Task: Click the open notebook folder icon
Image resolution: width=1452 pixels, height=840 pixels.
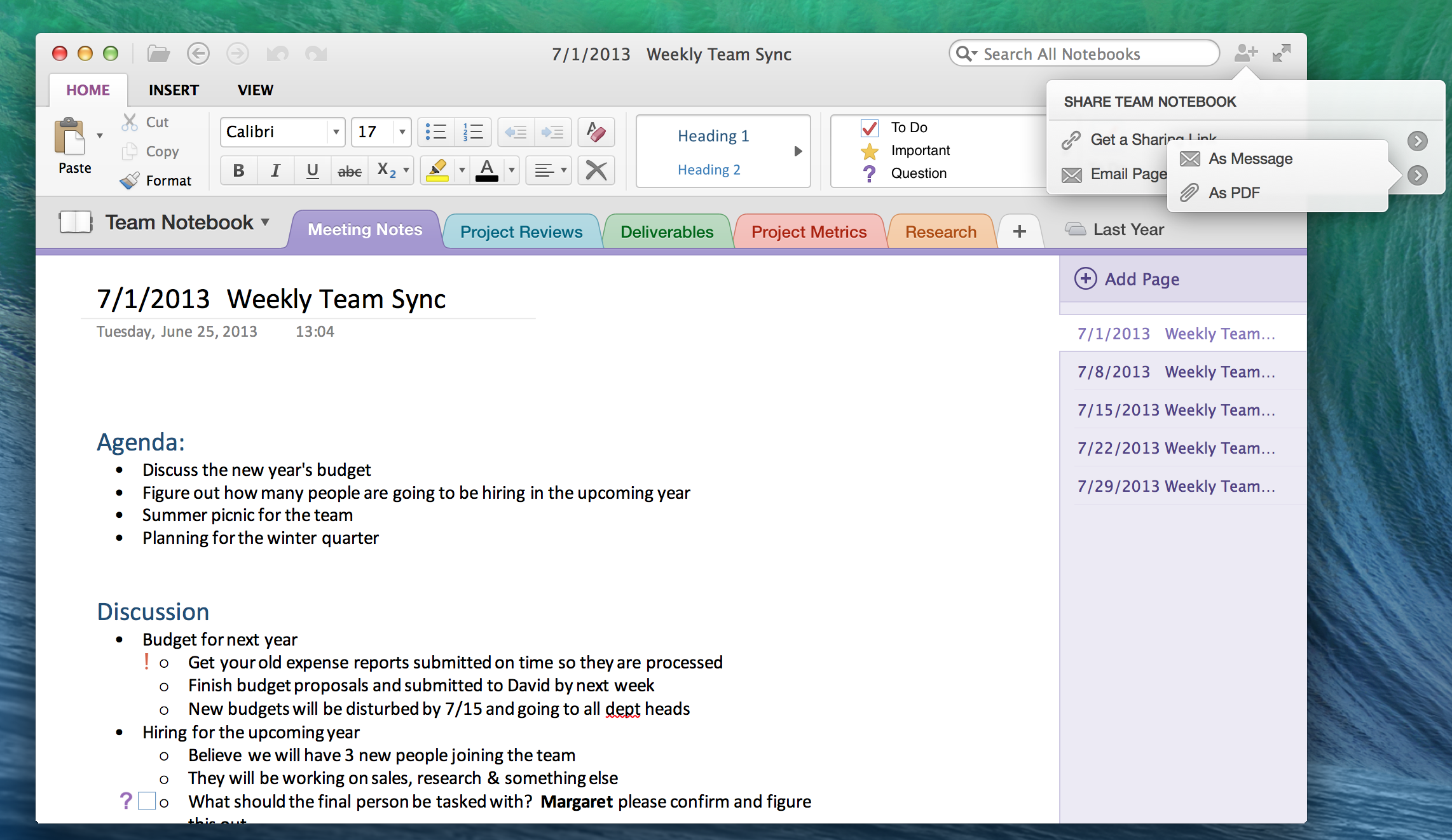Action: 158,53
